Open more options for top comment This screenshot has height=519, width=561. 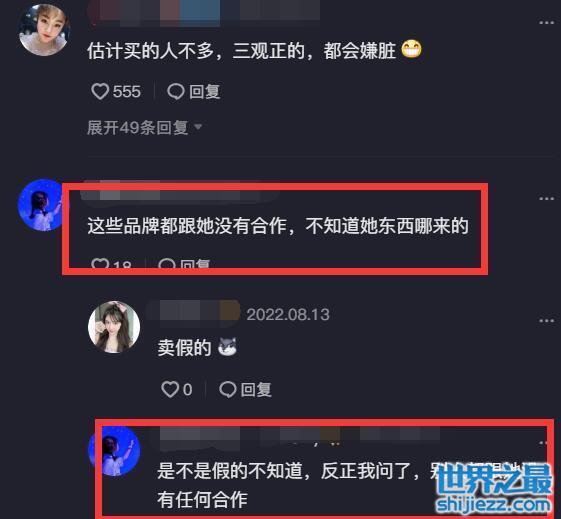[x=546, y=23]
